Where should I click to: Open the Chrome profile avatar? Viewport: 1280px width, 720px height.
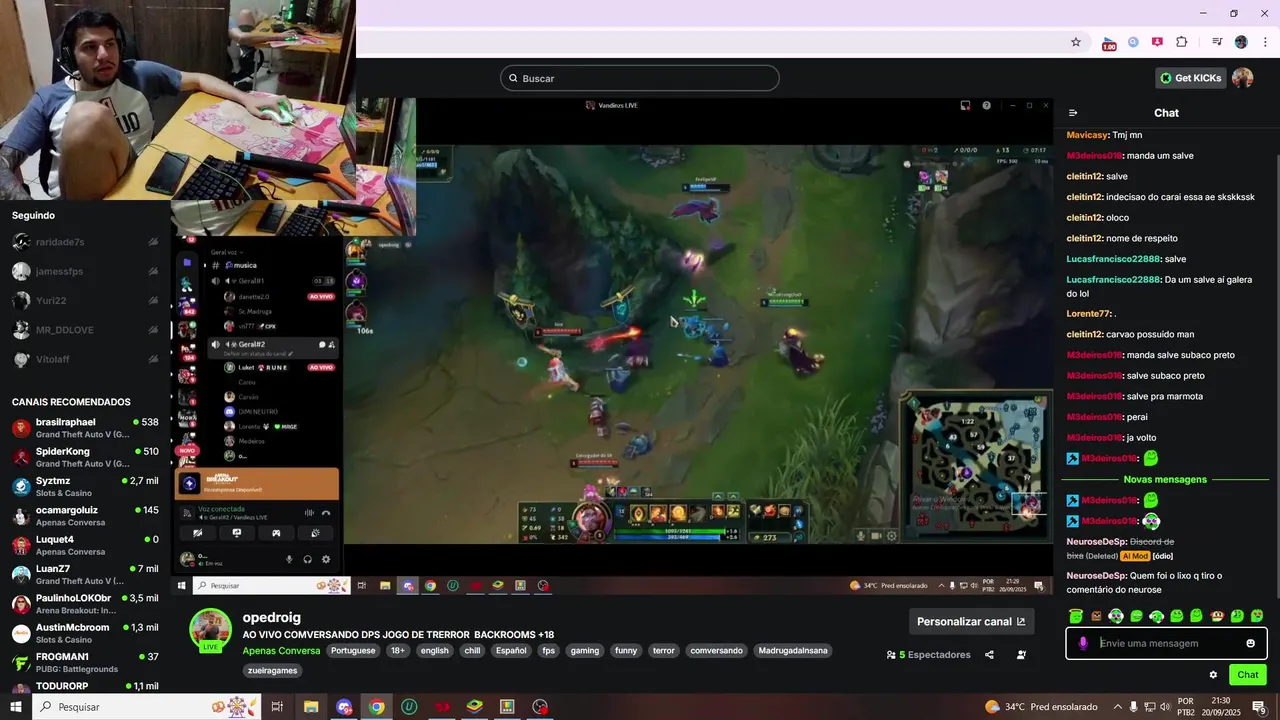pos(1241,42)
